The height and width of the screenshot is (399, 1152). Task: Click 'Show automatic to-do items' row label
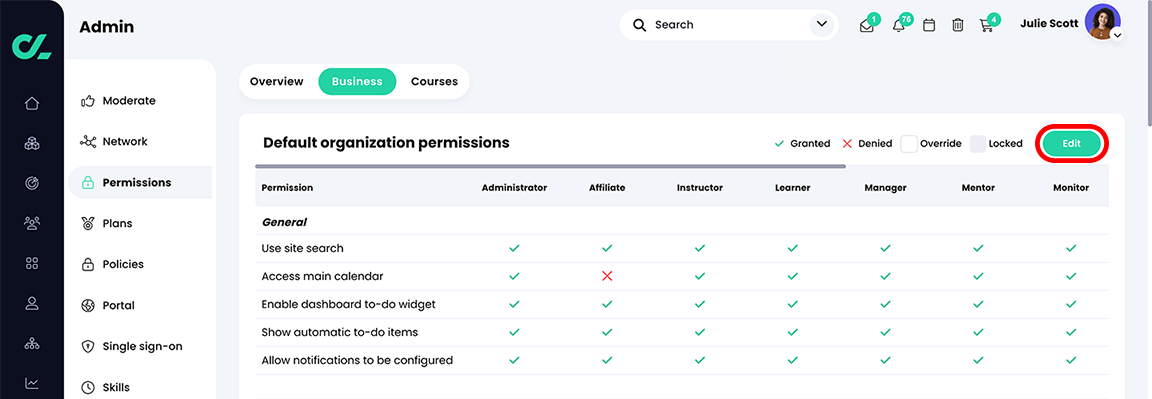pos(339,332)
